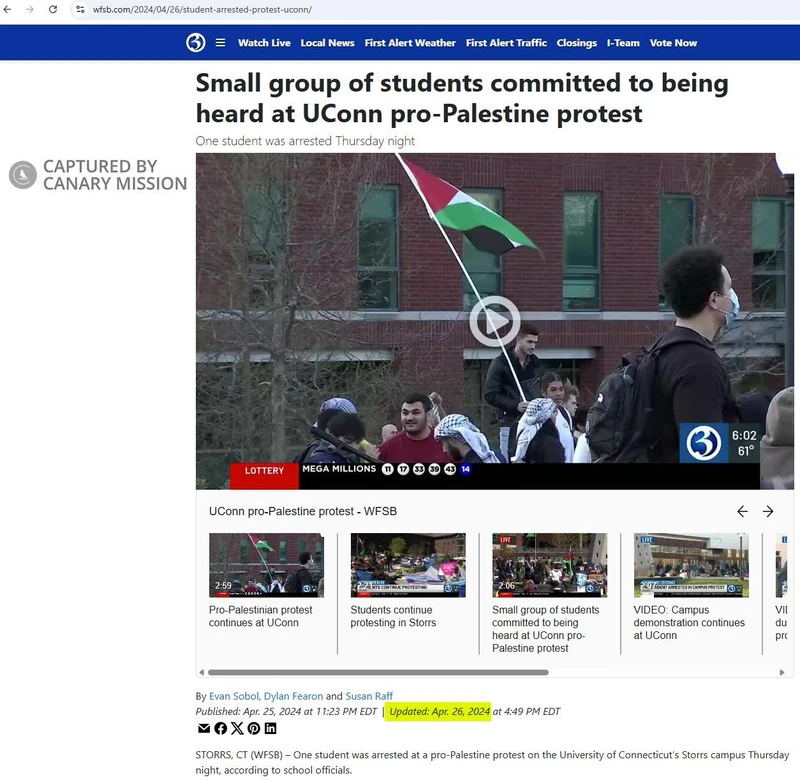Open author Susan Raff link

369,696
